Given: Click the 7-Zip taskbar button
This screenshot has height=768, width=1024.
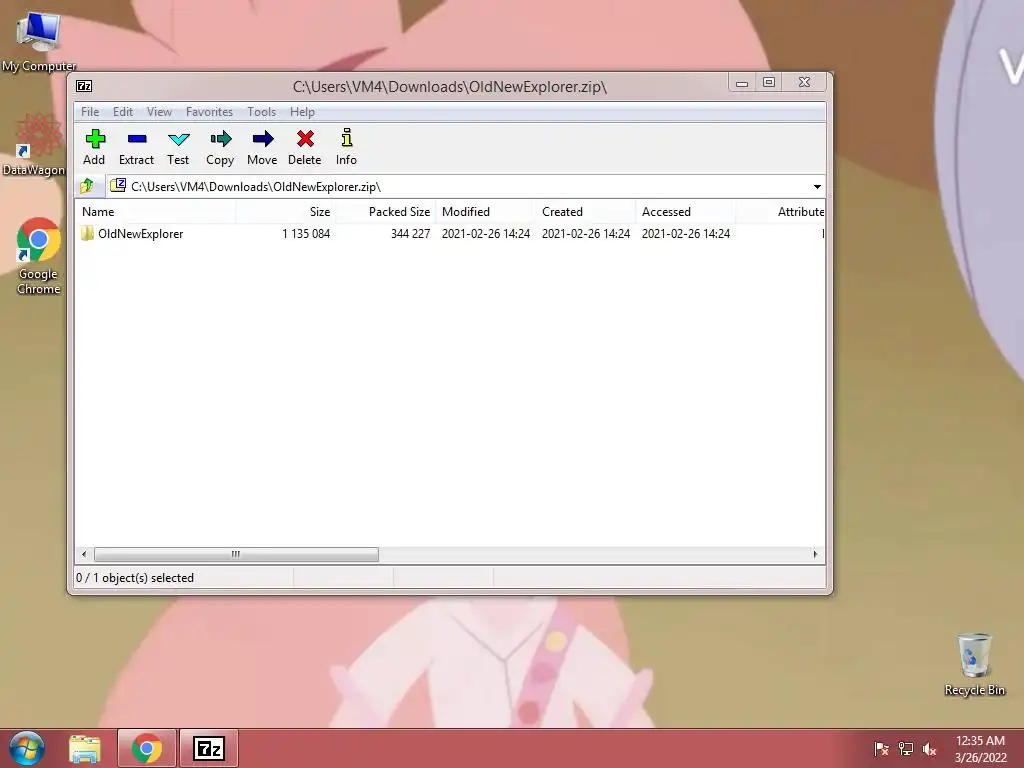Looking at the screenshot, I should tap(209, 748).
